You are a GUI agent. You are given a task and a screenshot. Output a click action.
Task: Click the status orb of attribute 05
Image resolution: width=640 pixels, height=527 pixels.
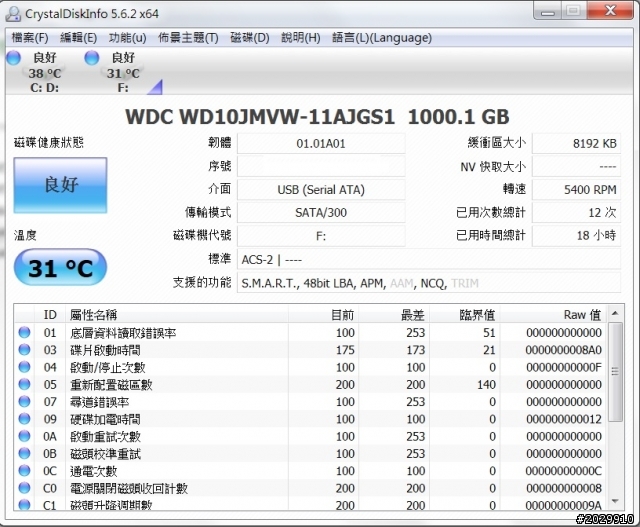(24, 384)
